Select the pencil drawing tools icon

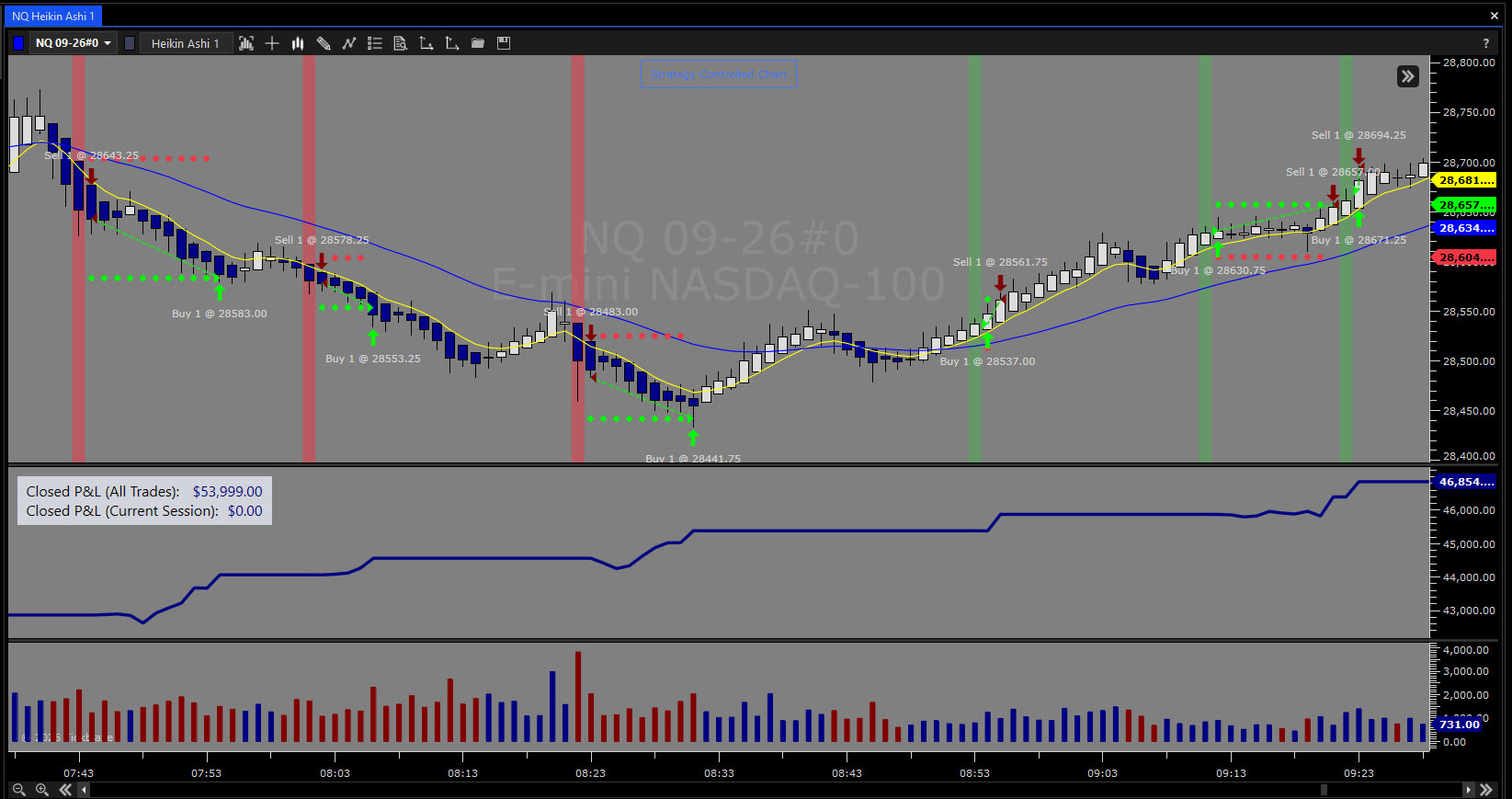pyautogui.click(x=324, y=43)
